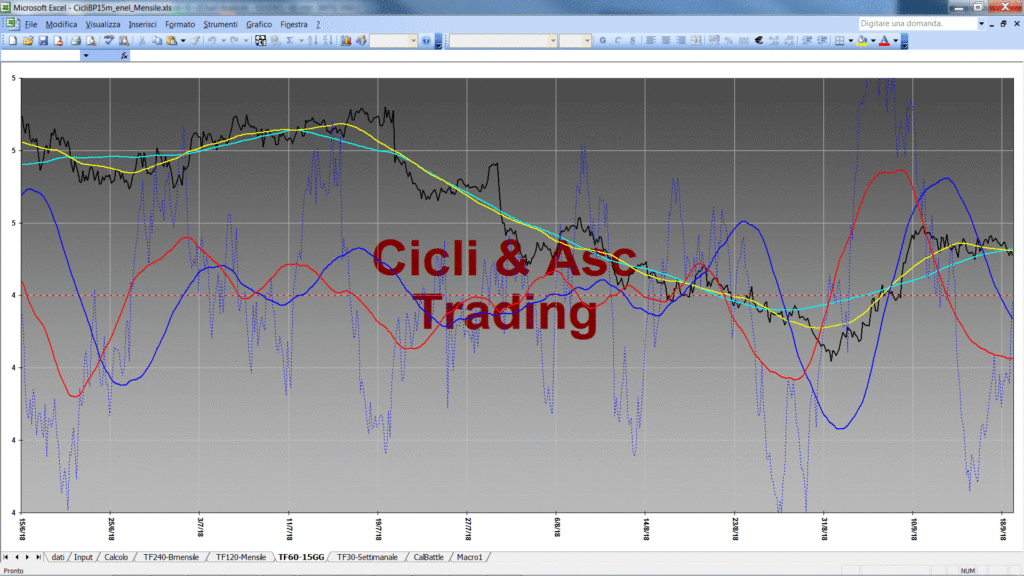Viewport: 1024px width, 576px height.
Task: Click the insert function fx button
Action: 124,56
